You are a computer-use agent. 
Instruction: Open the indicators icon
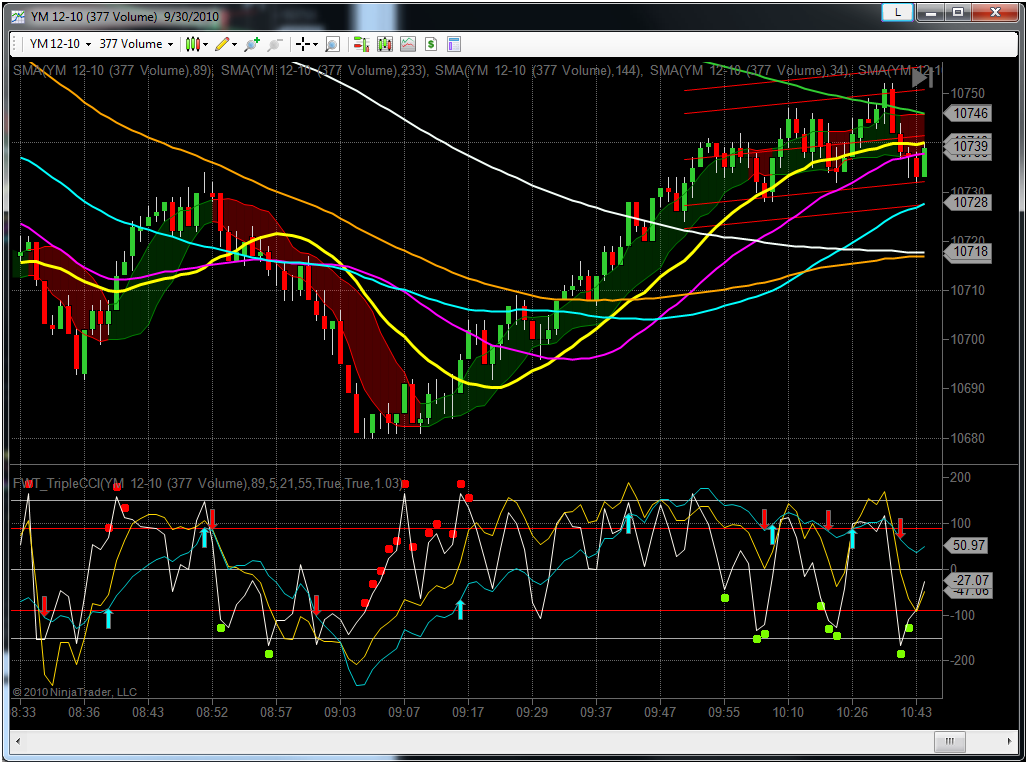[x=408, y=44]
